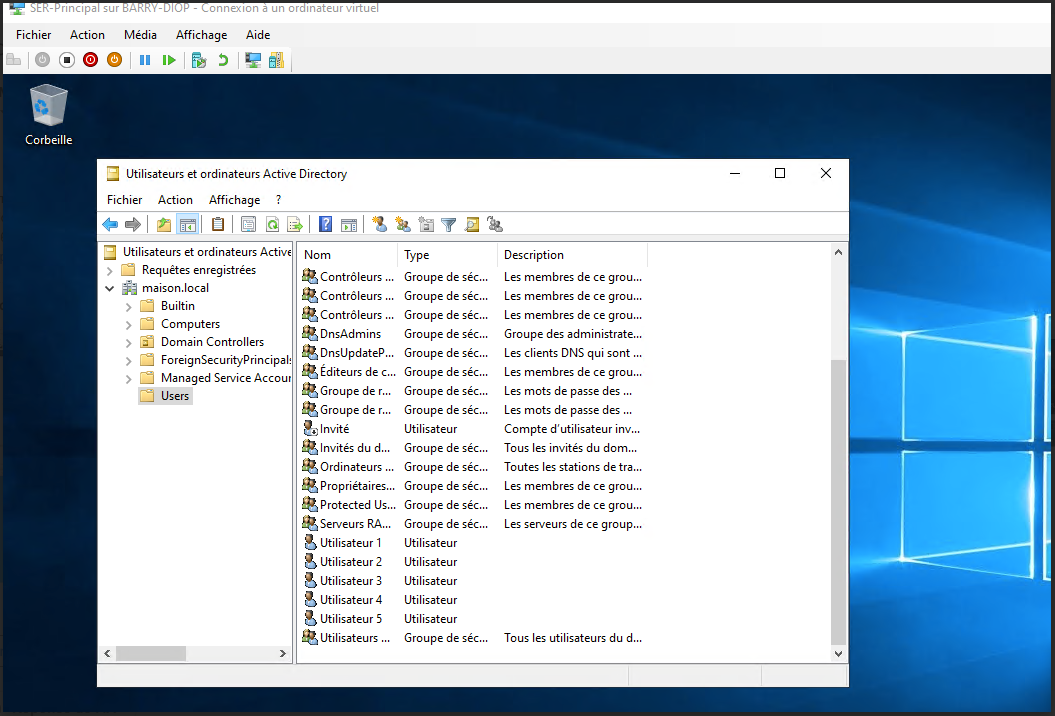1055x716 pixels.
Task: Expand the Requêtes enregistrées node
Action: [x=110, y=271]
